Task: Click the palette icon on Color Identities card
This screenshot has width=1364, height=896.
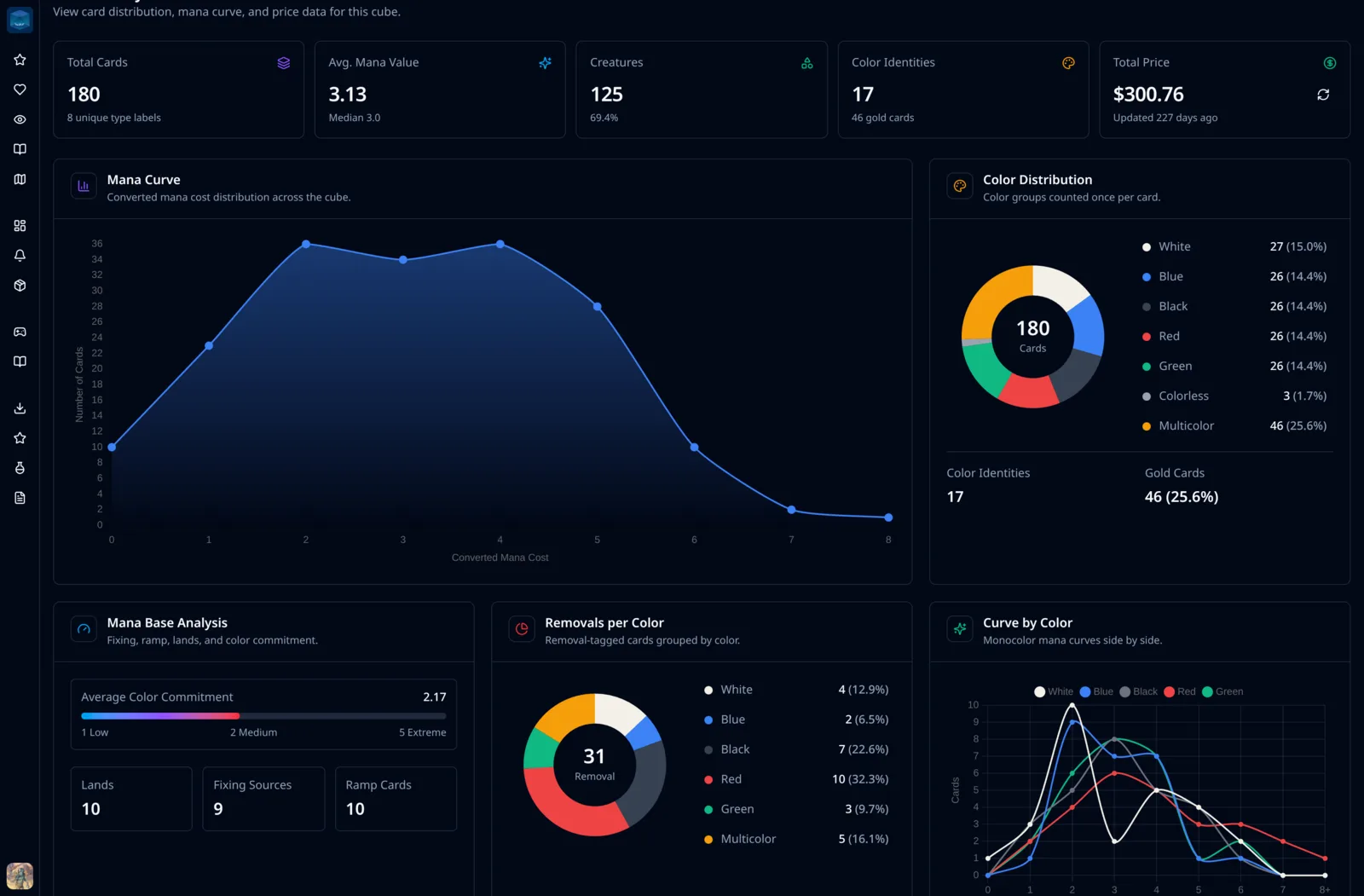Action: pyautogui.click(x=1068, y=63)
